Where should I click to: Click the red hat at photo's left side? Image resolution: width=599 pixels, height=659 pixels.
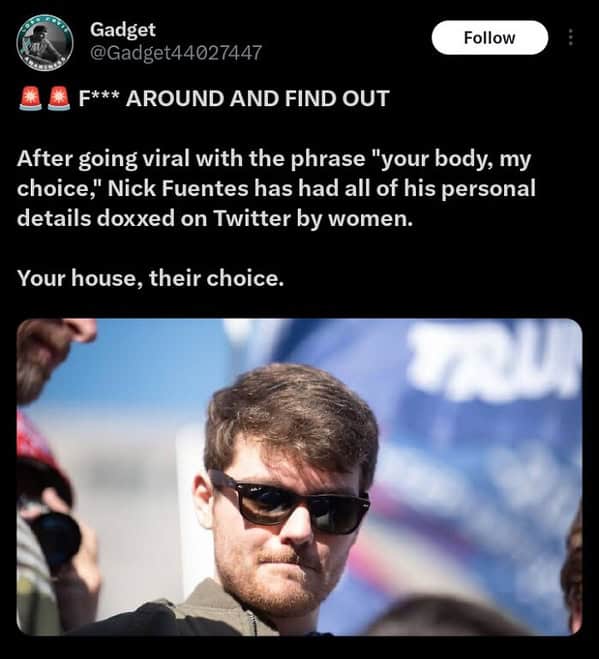[38, 450]
